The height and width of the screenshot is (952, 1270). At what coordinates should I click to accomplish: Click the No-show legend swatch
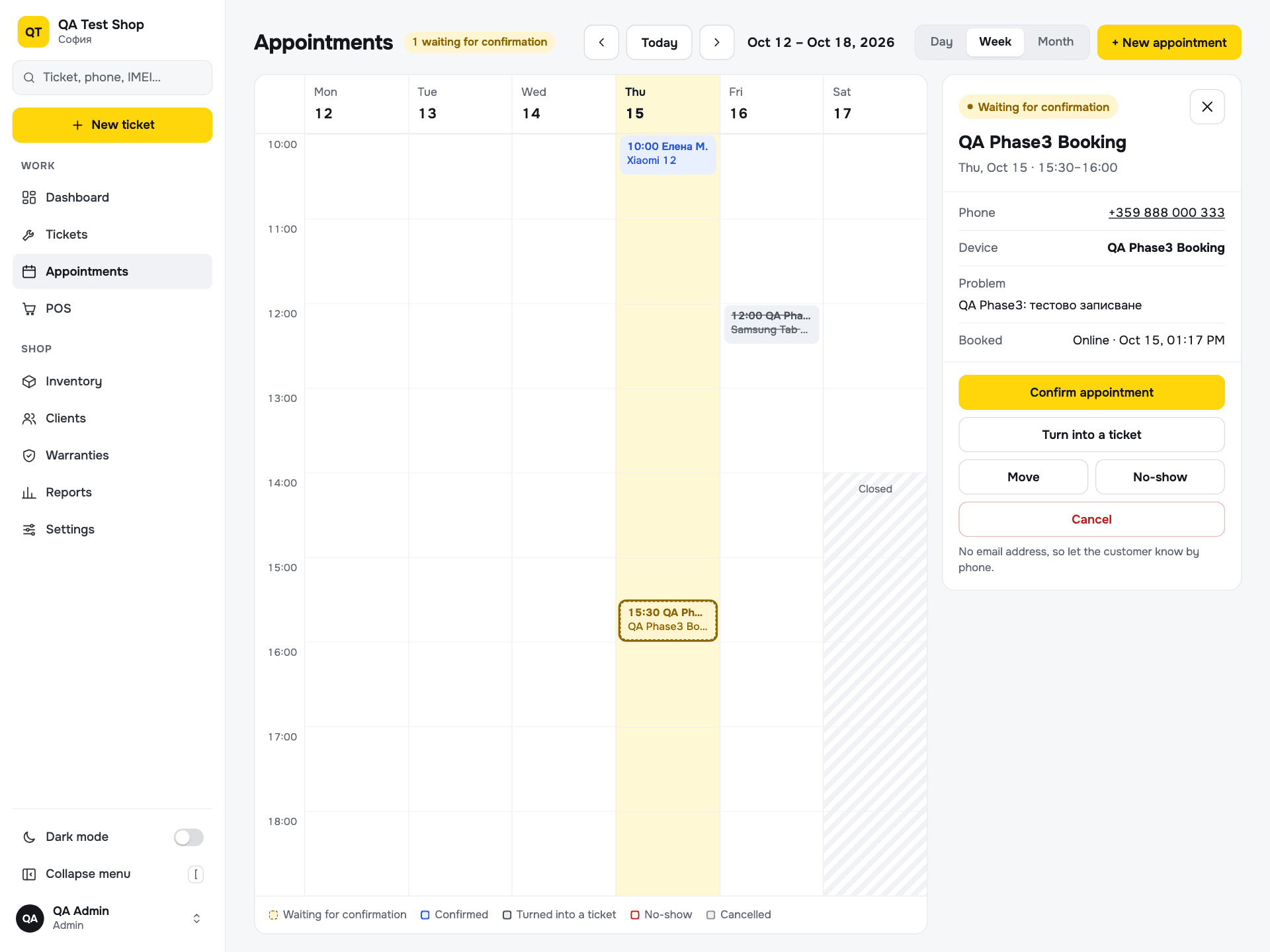[634, 915]
